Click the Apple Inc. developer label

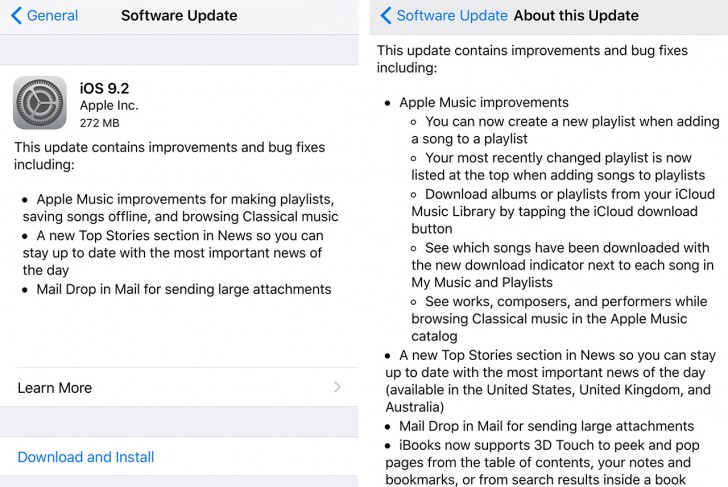[109, 105]
